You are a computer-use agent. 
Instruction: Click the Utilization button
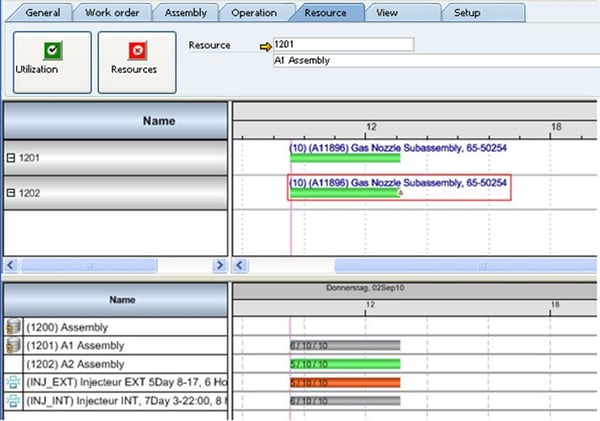tap(52, 62)
